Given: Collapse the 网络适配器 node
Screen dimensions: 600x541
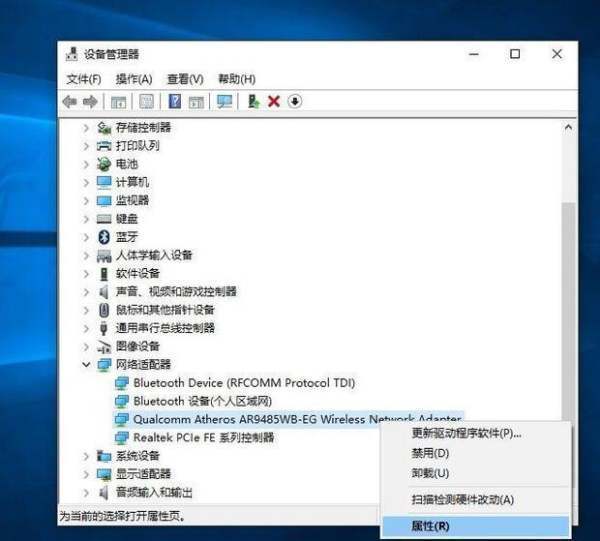Looking at the screenshot, I should [x=86, y=365].
